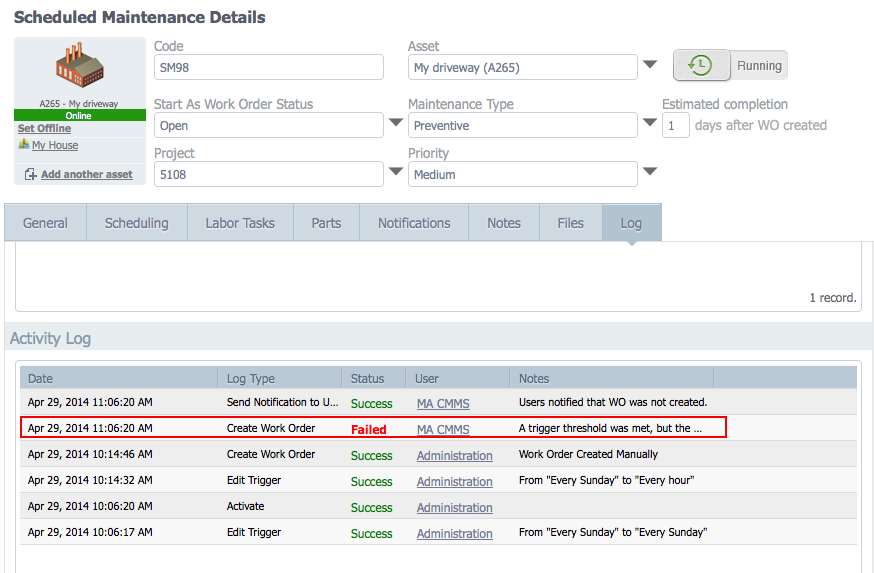The width and height of the screenshot is (874, 573).
Task: Click the clock schedule icon beside Running
Action: click(700, 66)
